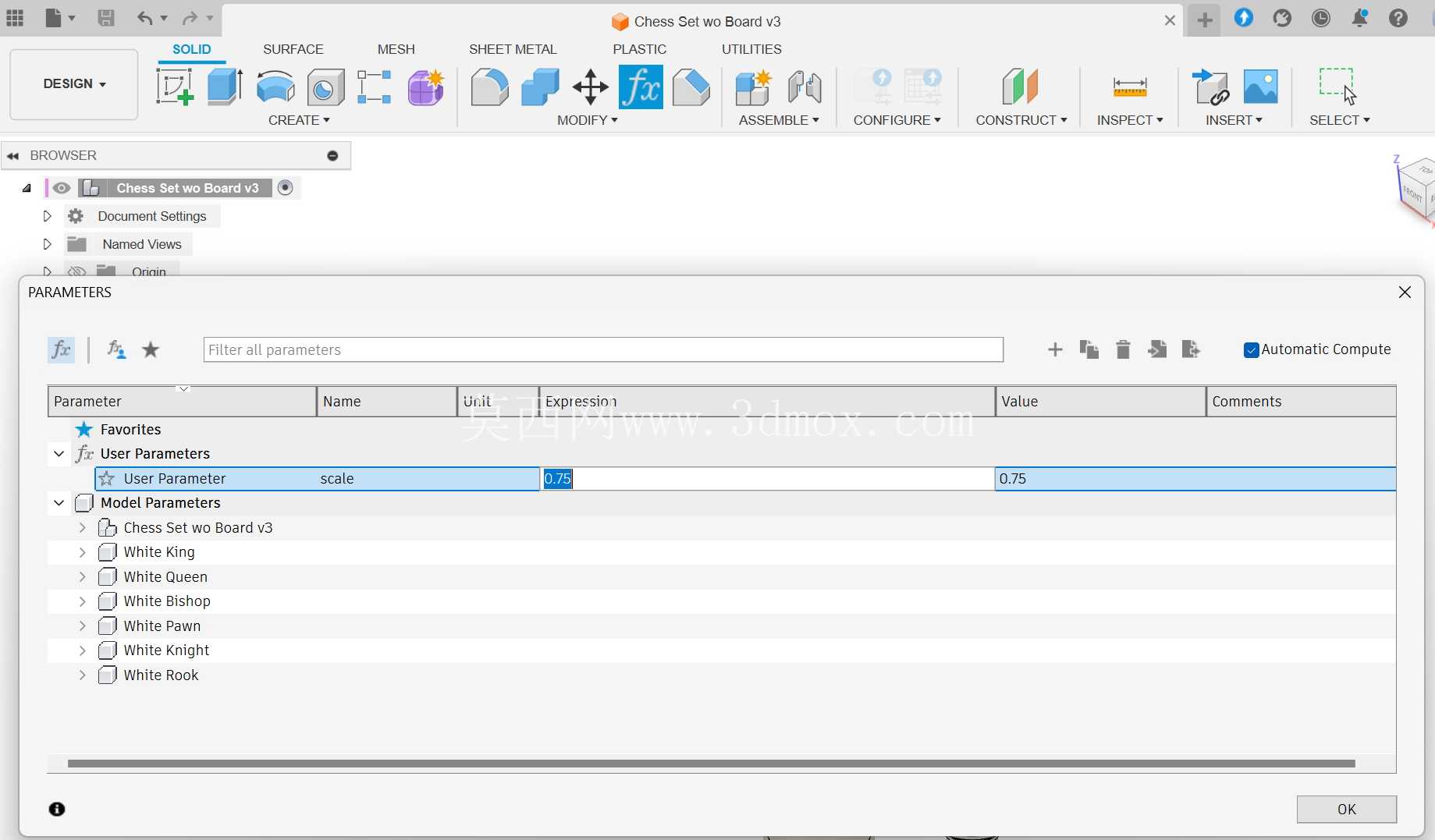This screenshot has height=840, width=1435.
Task: Open the notifications bell icon
Action: click(x=1359, y=18)
